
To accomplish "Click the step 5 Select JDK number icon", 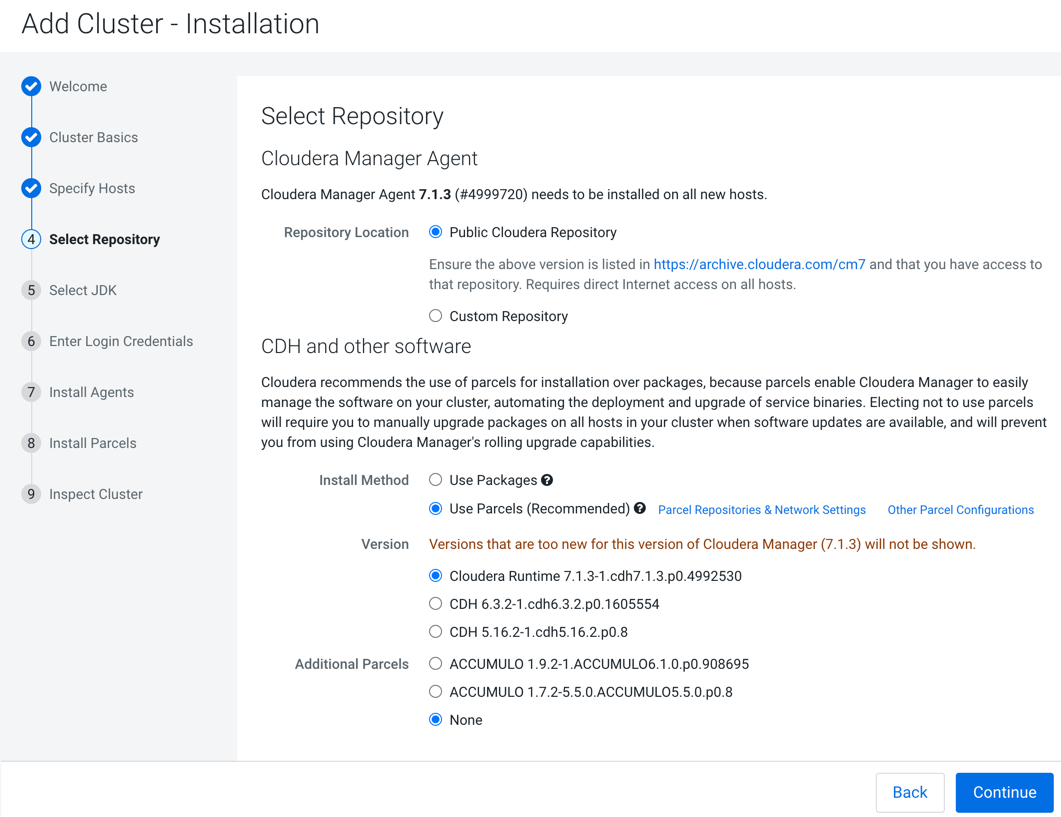I will pos(31,291).
